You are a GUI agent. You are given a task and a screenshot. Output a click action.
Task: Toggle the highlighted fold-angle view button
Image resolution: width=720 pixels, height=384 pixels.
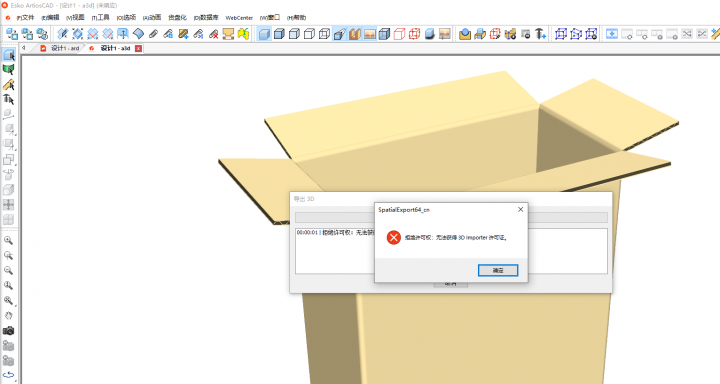[x=339, y=34]
